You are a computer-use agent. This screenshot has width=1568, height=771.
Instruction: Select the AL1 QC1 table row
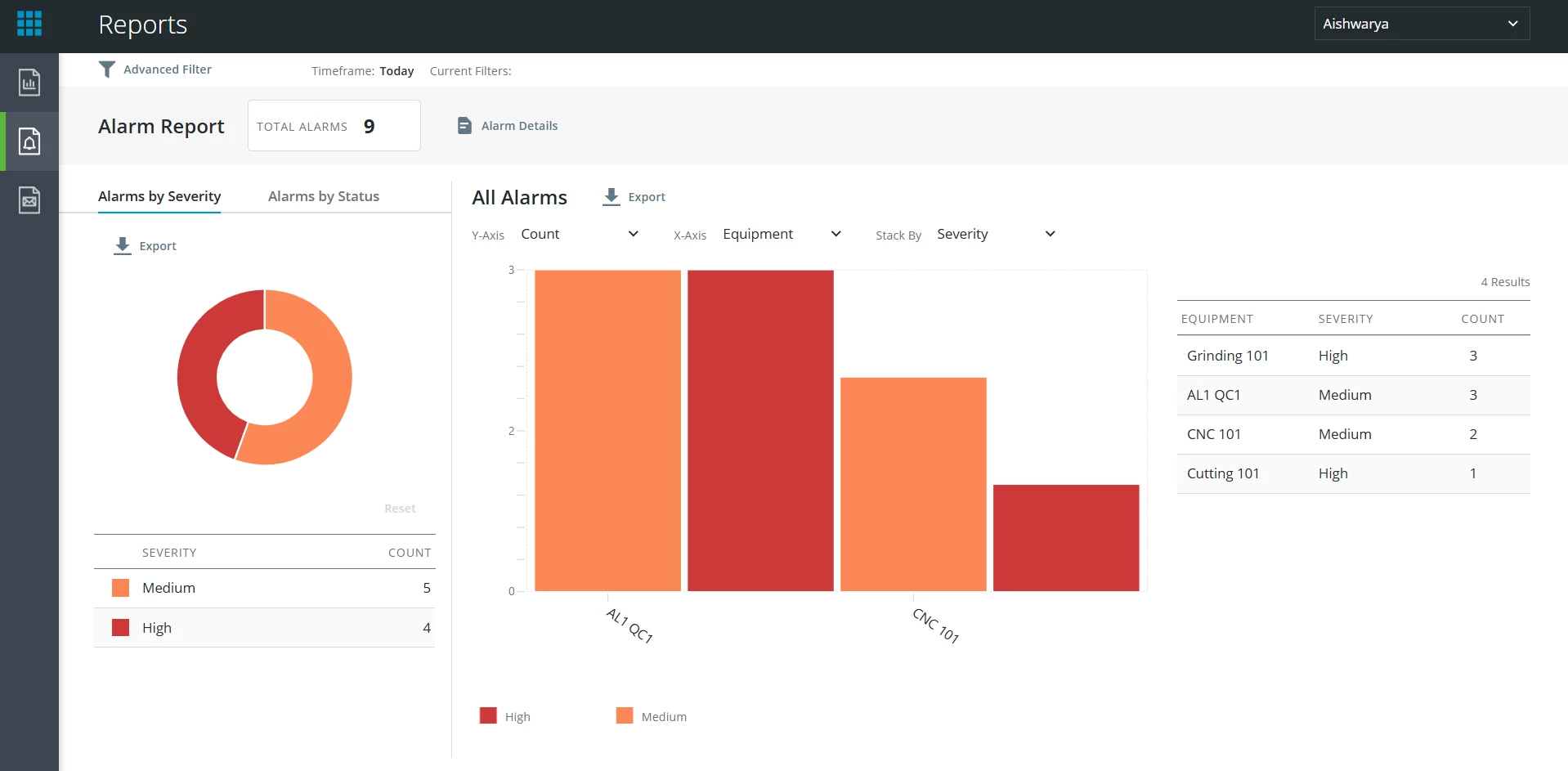click(1354, 395)
